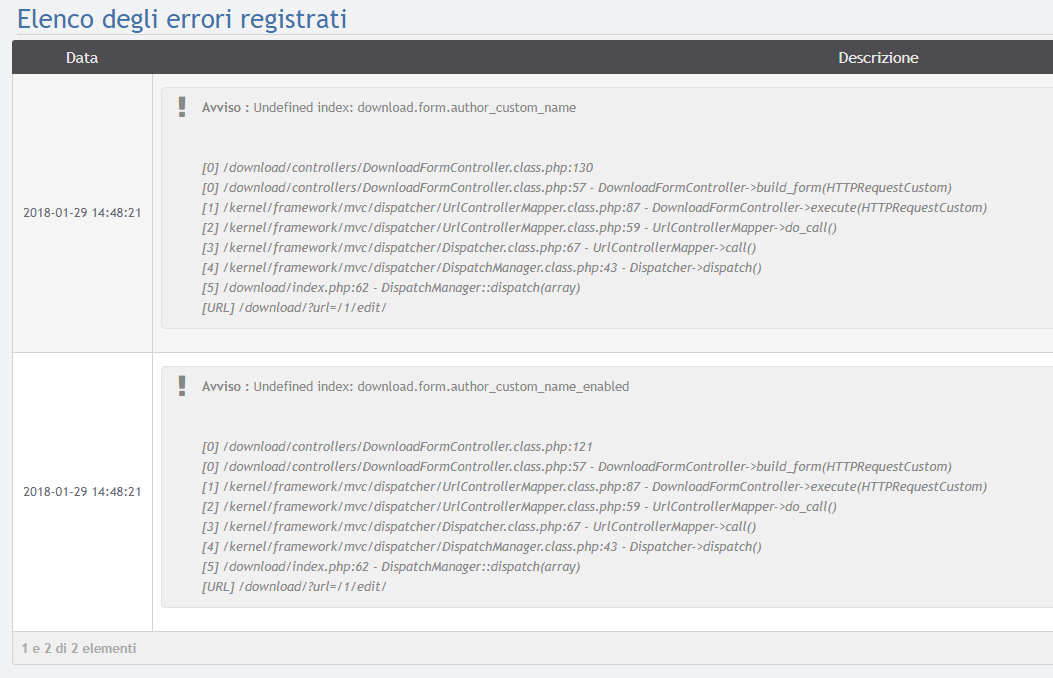Click UrlControllerMapper.class.php:59 line in first error
Image resolution: width=1053 pixels, height=678 pixels.
(519, 228)
